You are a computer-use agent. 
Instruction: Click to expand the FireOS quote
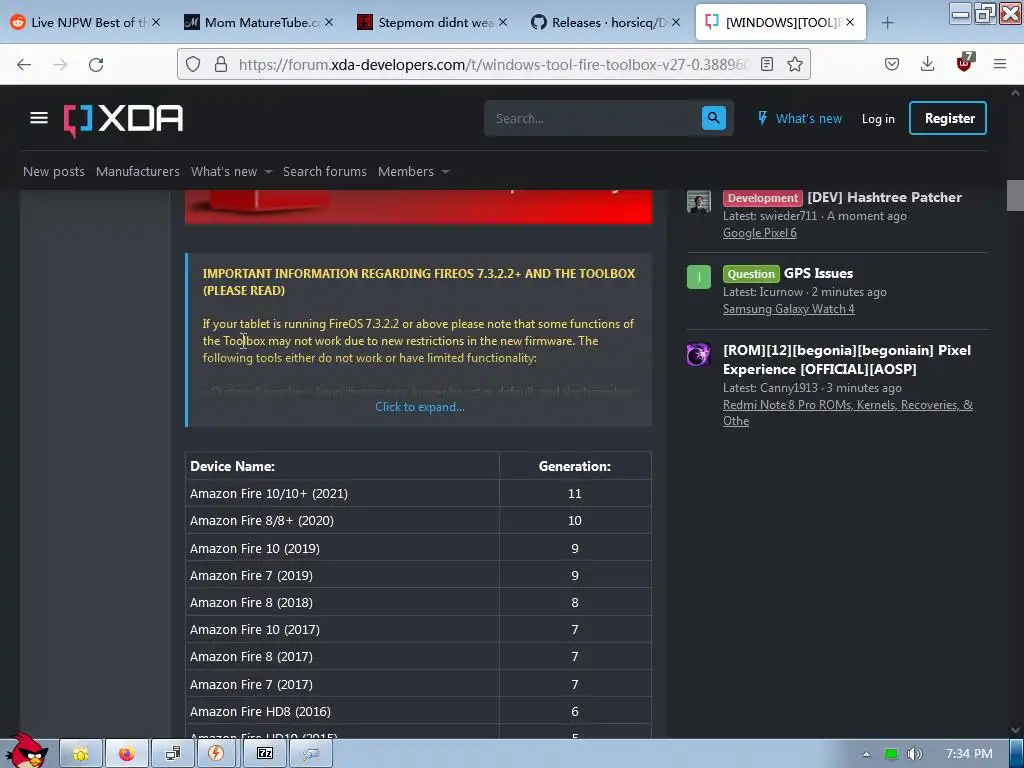tap(420, 407)
